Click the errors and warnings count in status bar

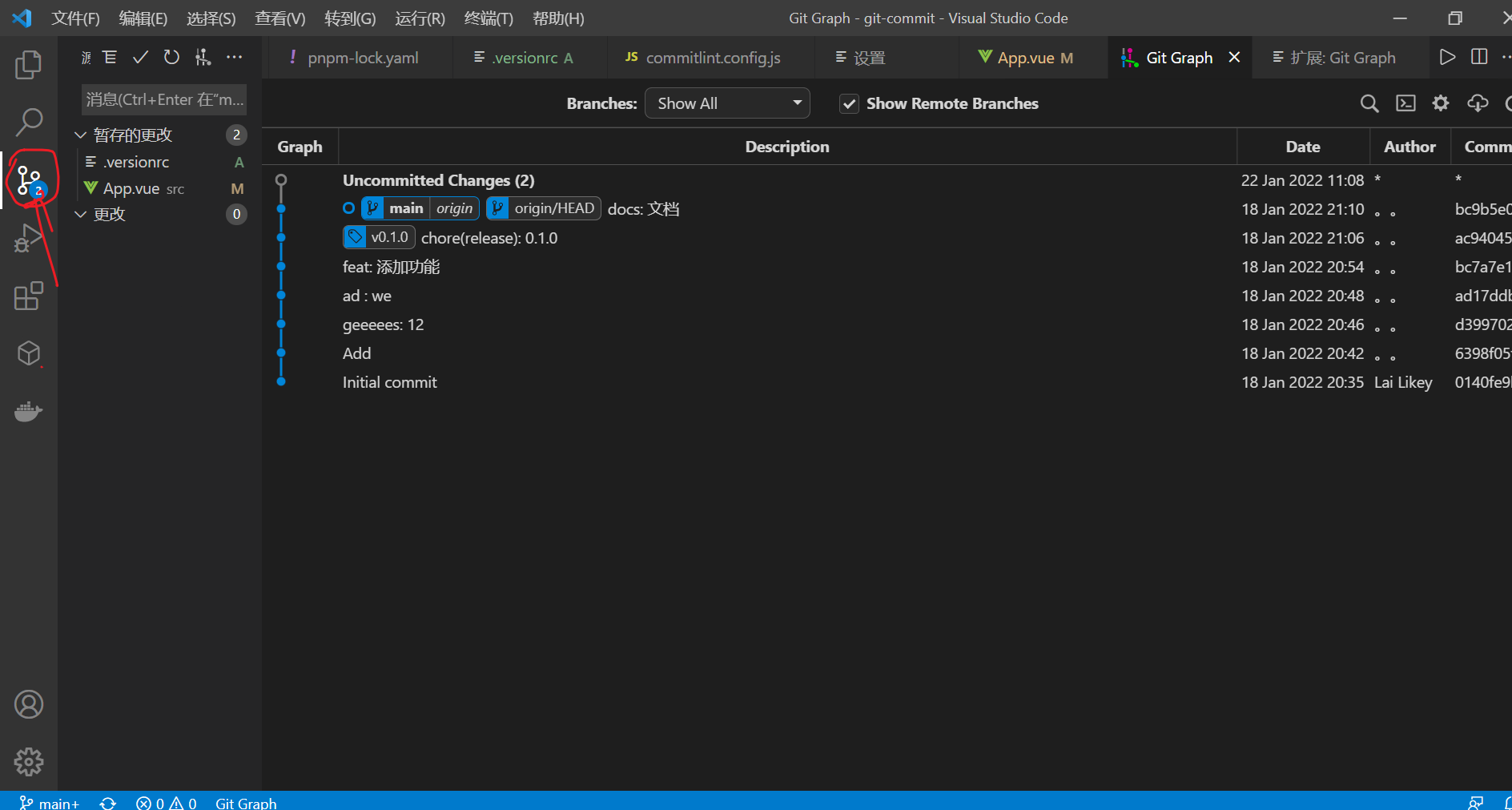click(166, 803)
